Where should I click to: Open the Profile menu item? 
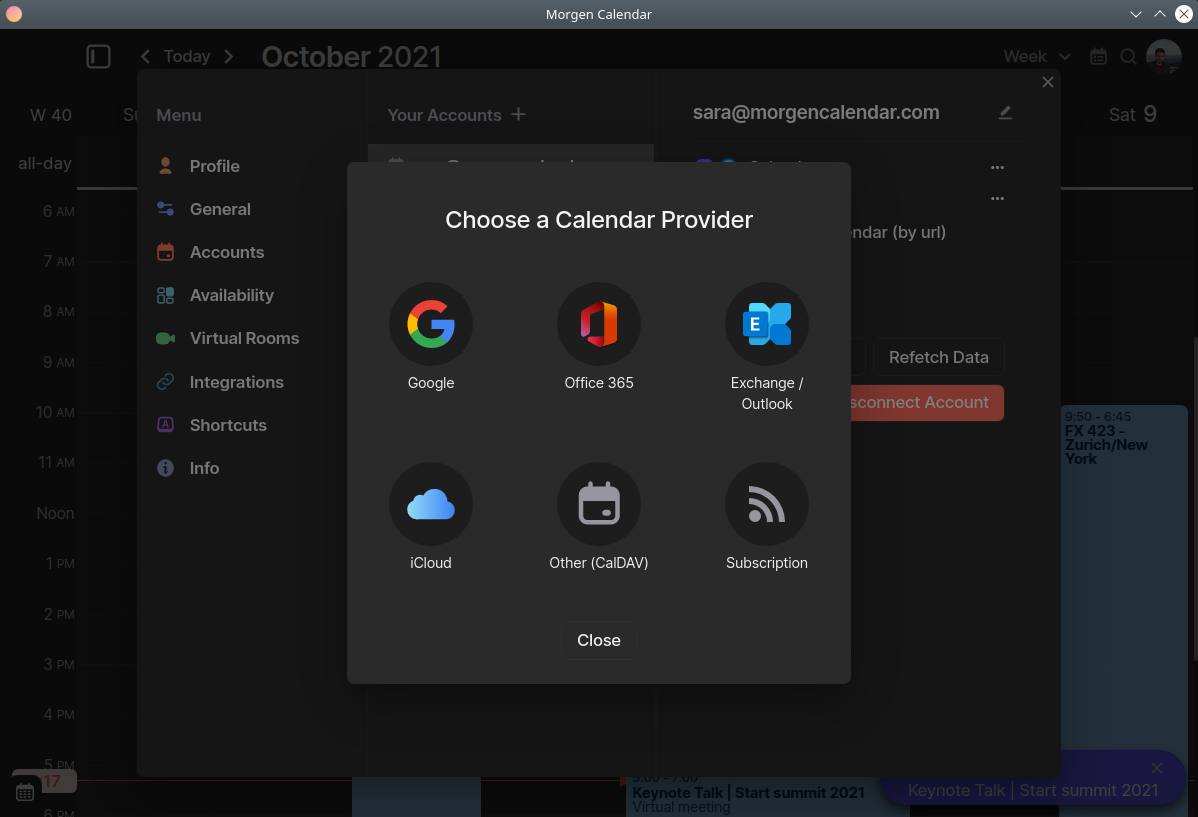(214, 166)
